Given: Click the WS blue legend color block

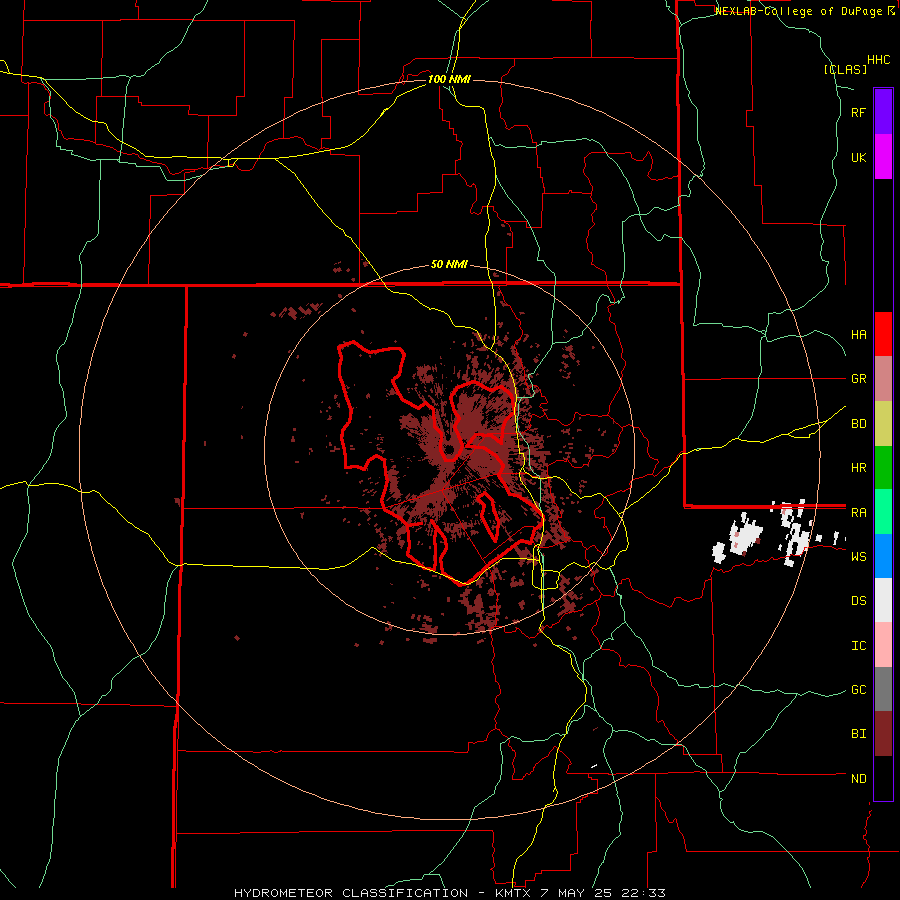Looking at the screenshot, I should (x=883, y=556).
